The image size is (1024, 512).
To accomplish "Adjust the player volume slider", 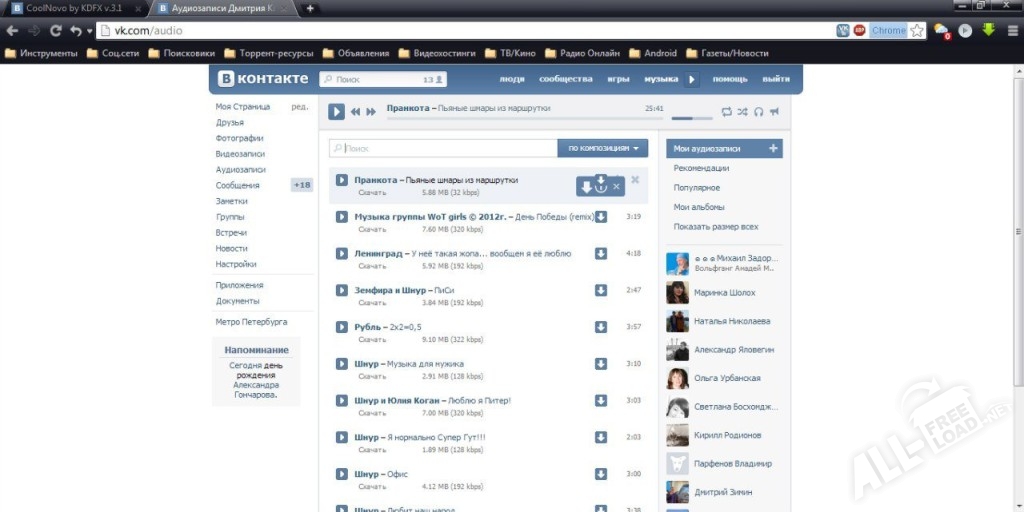I will pyautogui.click(x=690, y=118).
